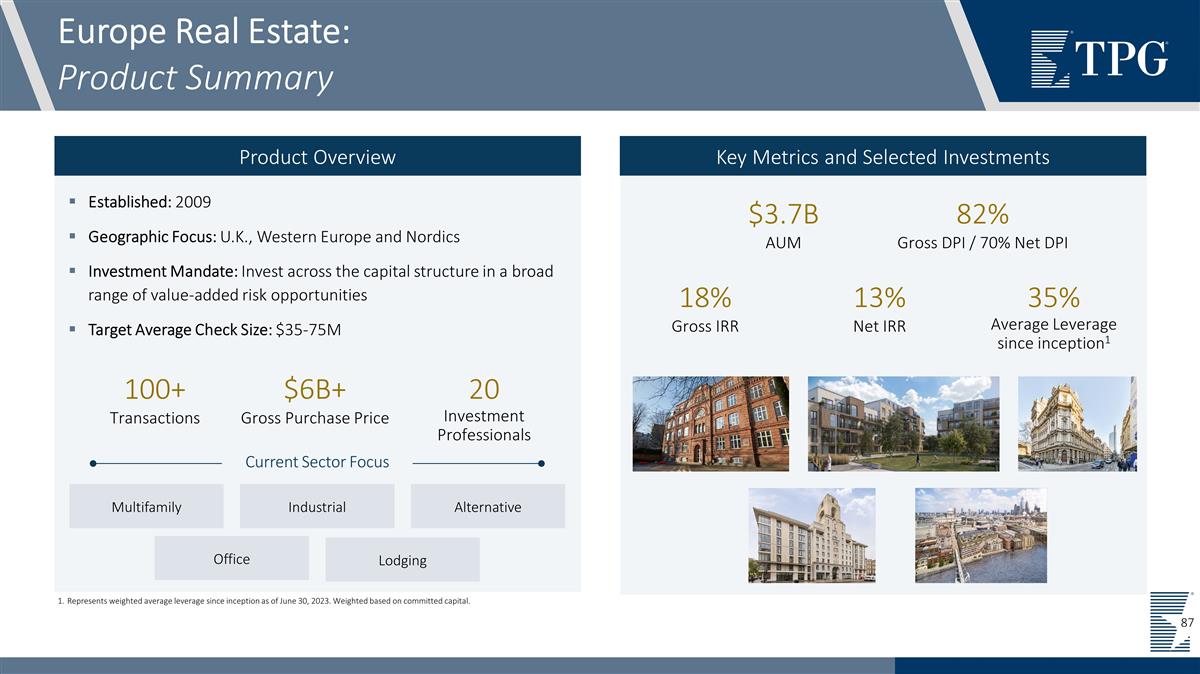Click the left endpoint dot of Current Sector Focus line
Image resolution: width=1200 pixels, height=674 pixels.
[93, 463]
